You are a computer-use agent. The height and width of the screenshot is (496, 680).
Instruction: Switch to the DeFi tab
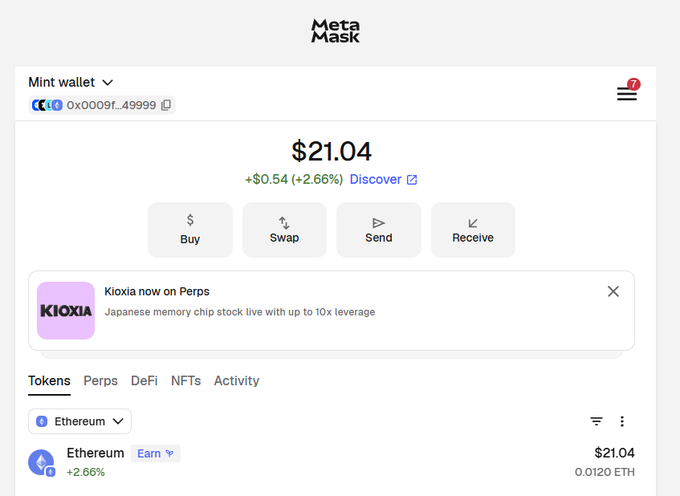coord(144,381)
